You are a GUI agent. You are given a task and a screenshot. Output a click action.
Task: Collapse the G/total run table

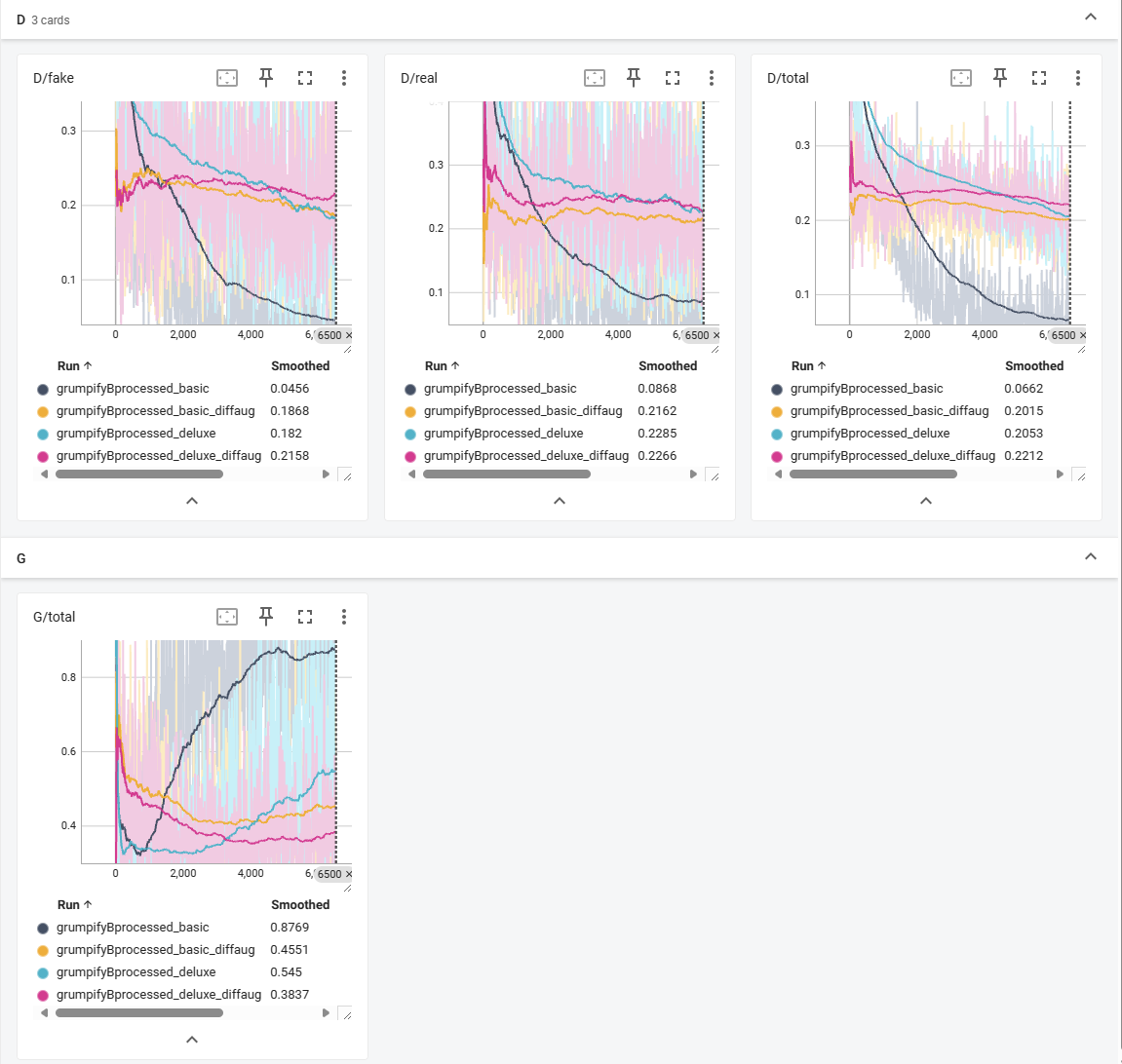(192, 1039)
